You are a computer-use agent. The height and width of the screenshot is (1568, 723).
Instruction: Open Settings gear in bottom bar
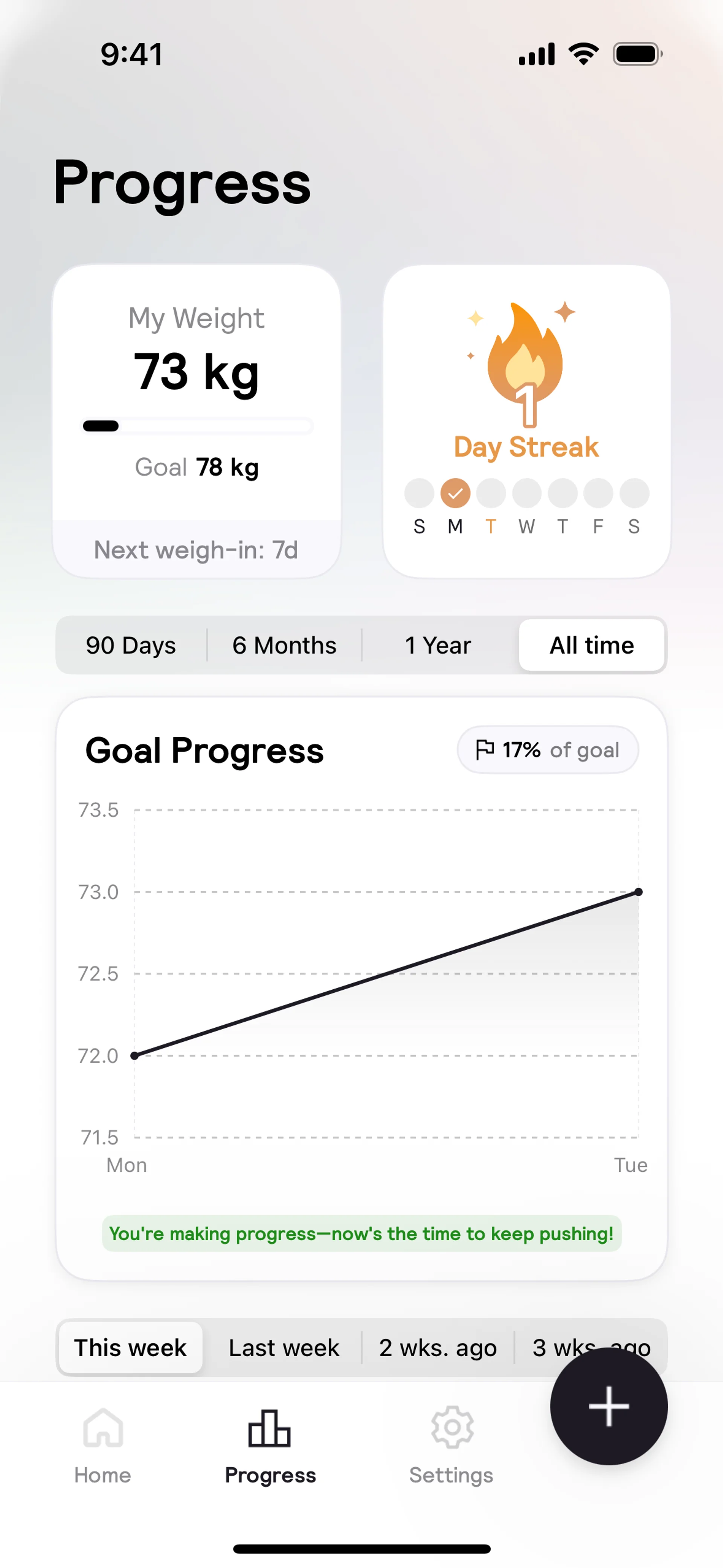click(451, 1427)
